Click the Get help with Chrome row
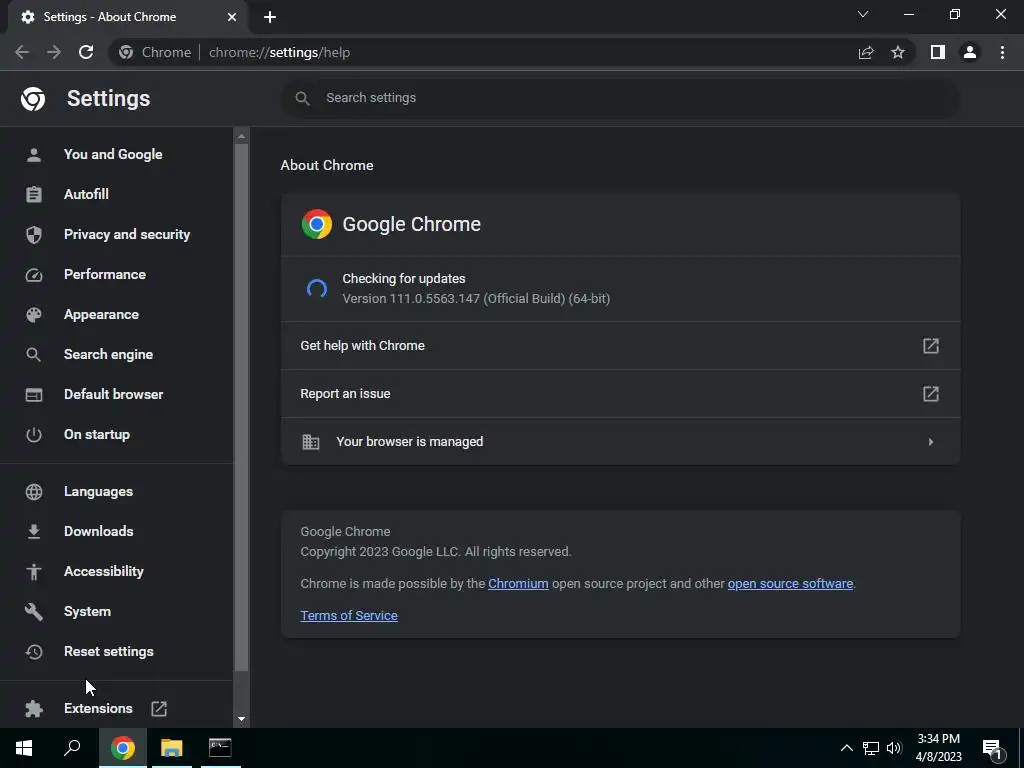Image resolution: width=1024 pixels, height=768 pixels. pyautogui.click(x=620, y=345)
